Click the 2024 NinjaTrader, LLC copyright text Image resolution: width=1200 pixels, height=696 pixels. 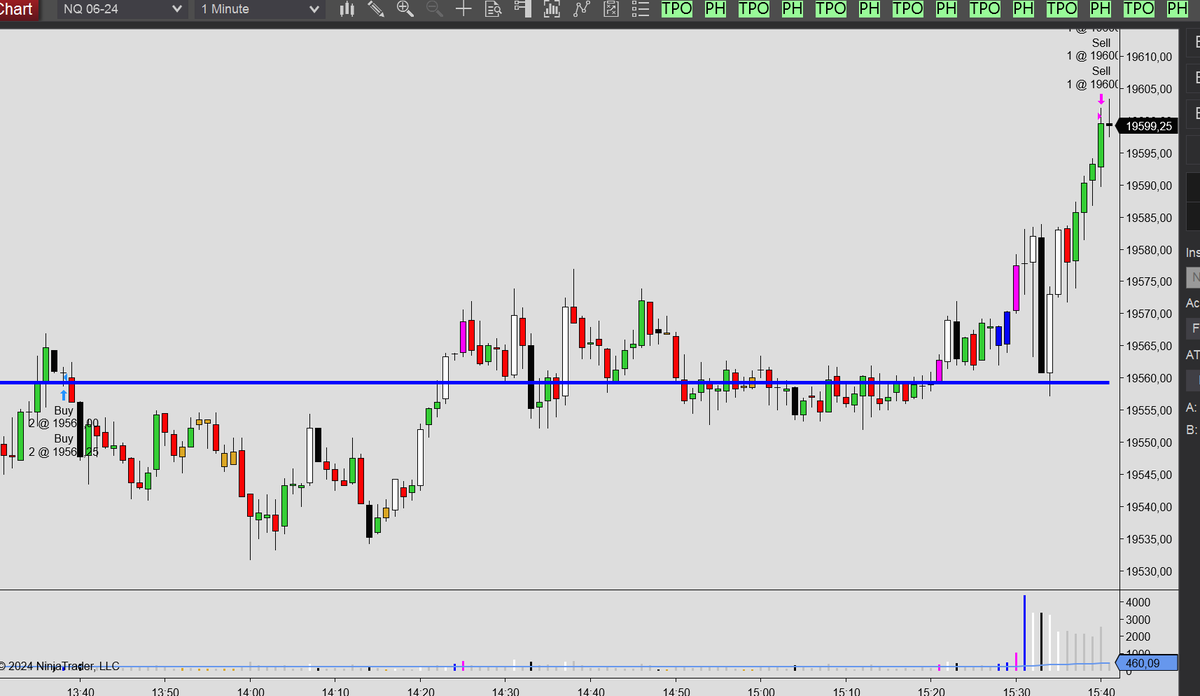(x=60, y=666)
